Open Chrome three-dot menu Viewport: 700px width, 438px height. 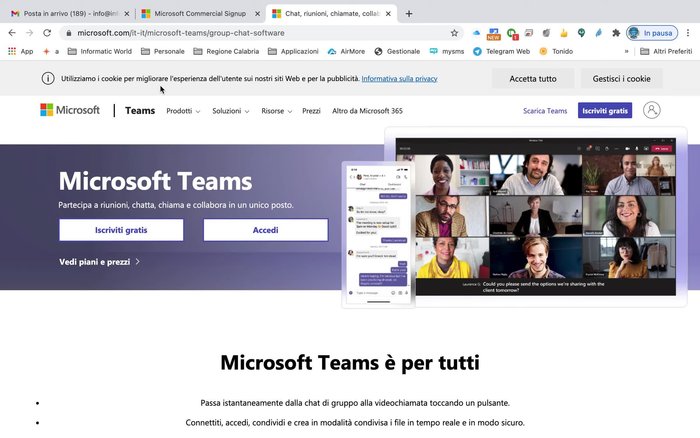(x=688, y=33)
